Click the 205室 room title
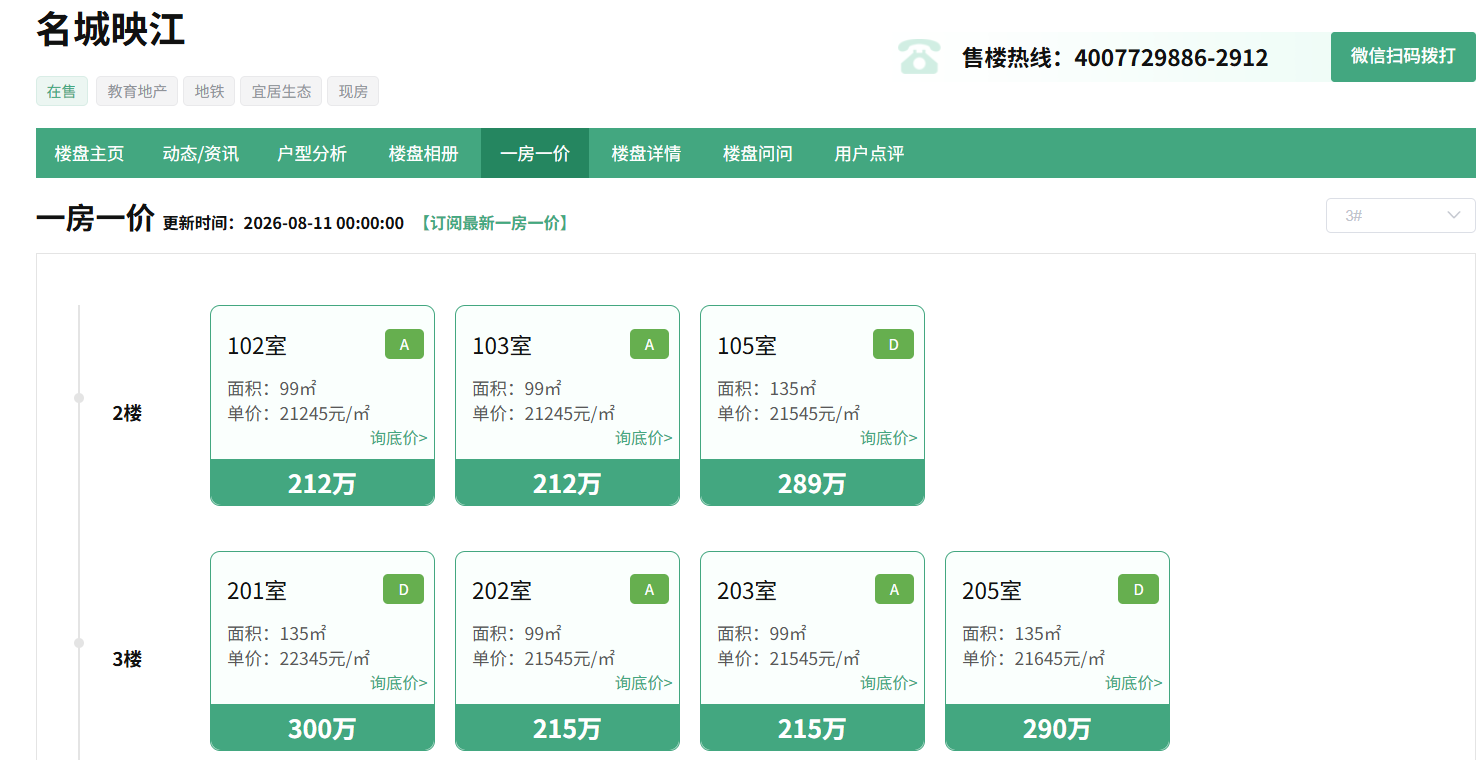Viewport: 1480px width, 760px height. coord(992,591)
